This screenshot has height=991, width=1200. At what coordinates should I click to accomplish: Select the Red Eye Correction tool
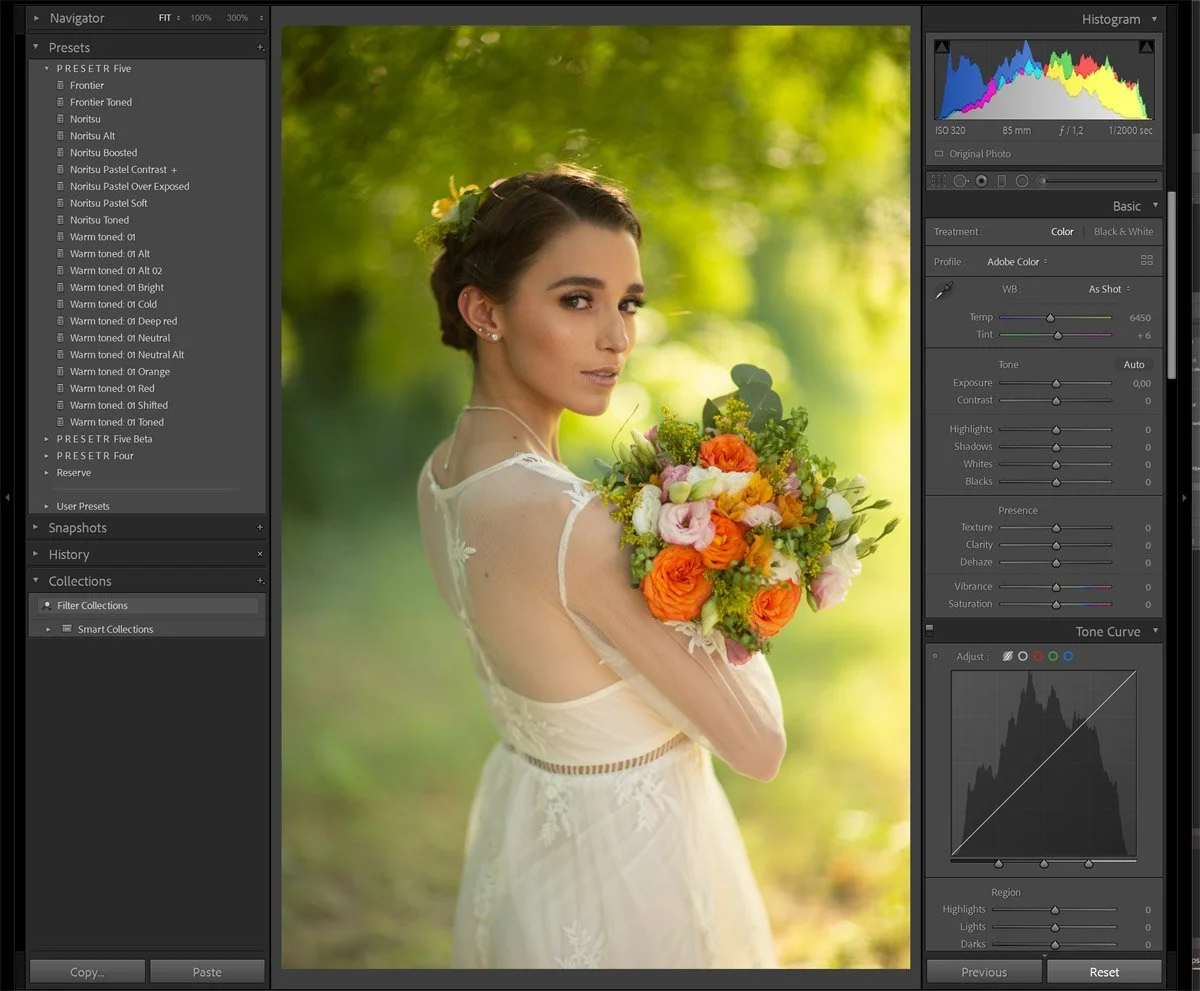981,181
